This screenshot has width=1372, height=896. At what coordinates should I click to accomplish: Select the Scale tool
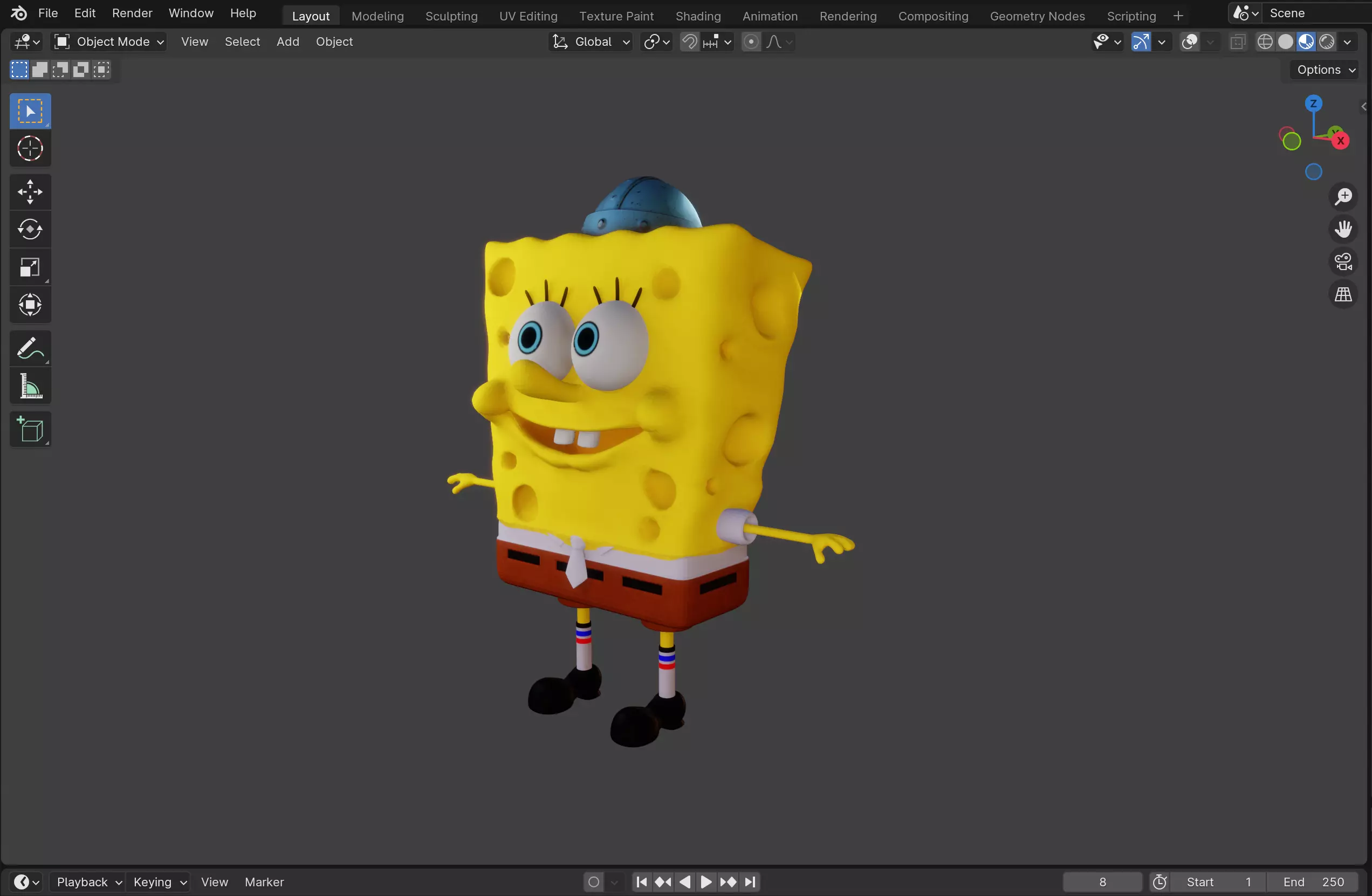[x=30, y=267]
